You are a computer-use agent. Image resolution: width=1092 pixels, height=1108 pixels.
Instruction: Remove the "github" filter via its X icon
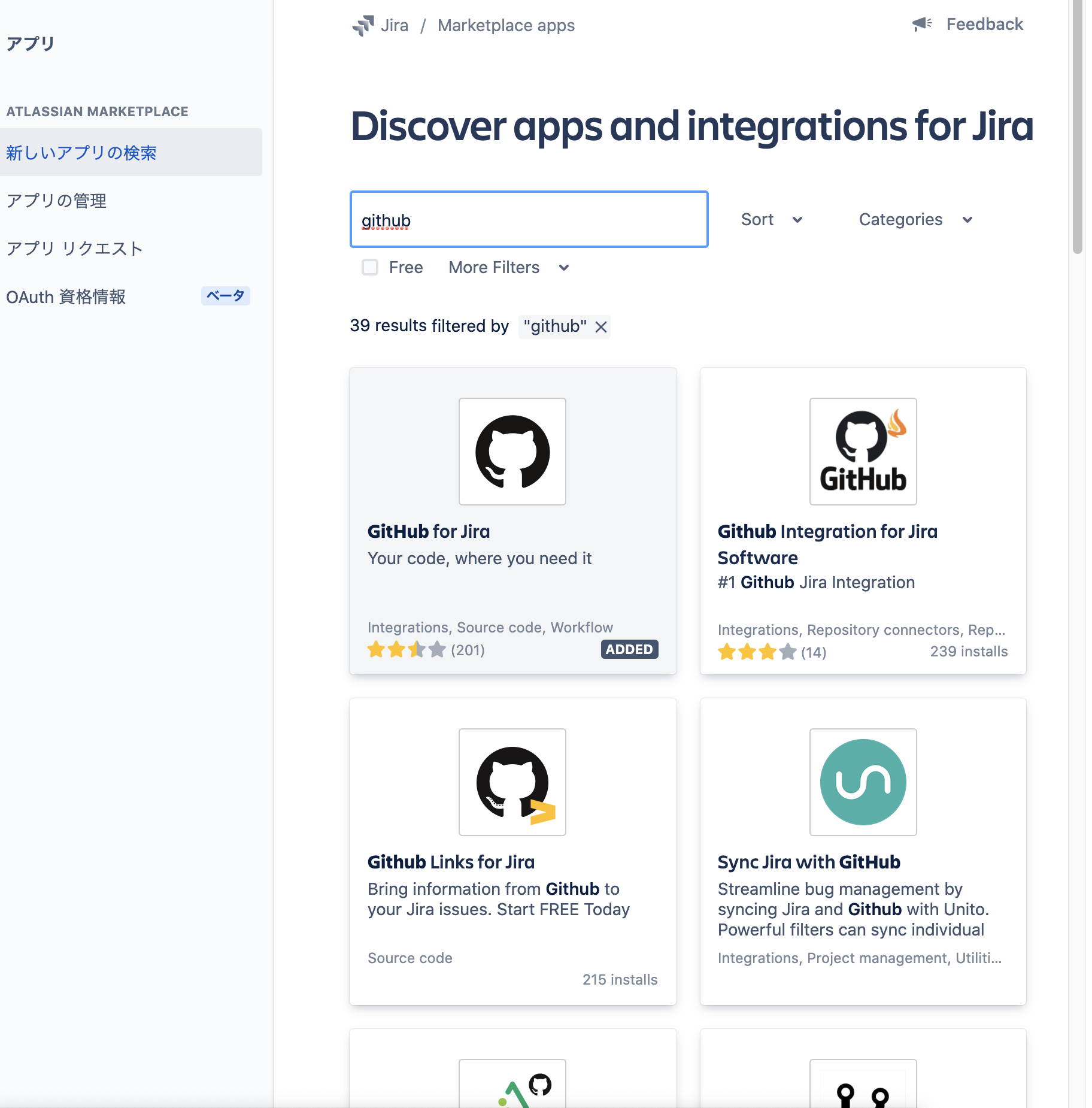pyautogui.click(x=600, y=327)
